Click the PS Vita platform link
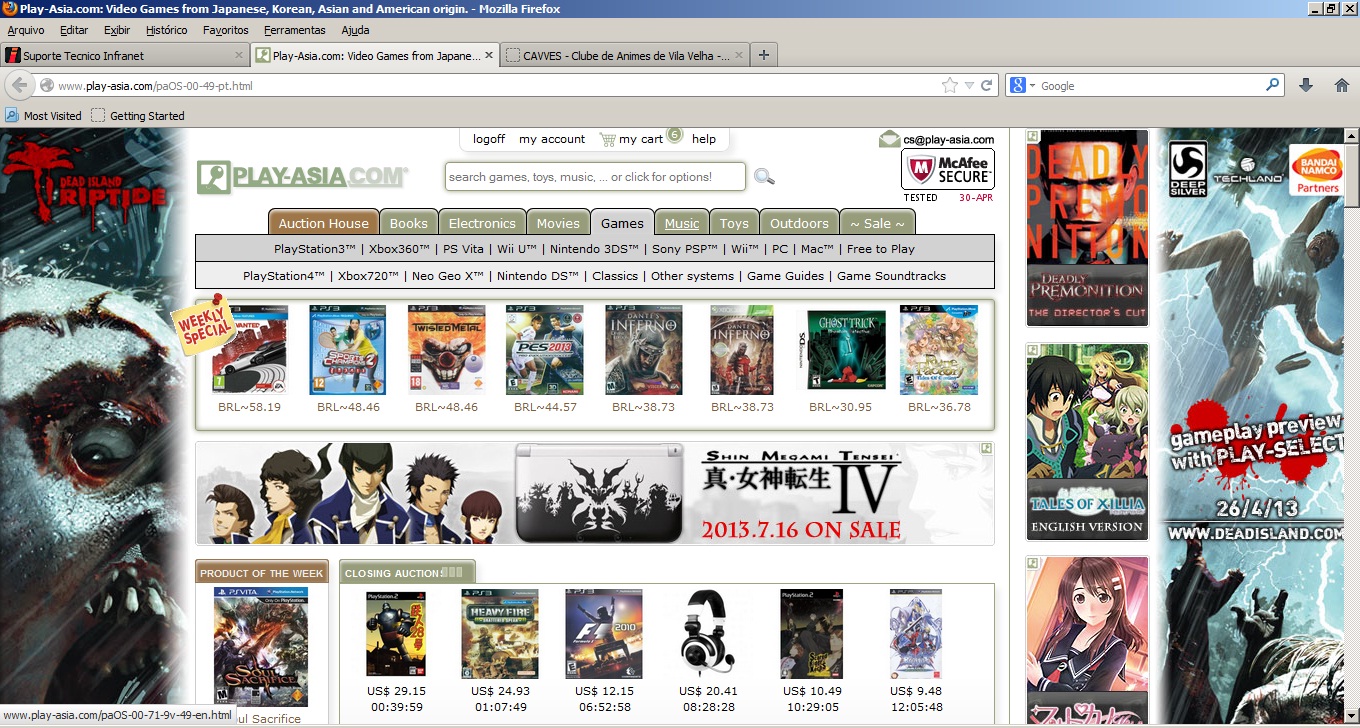 [x=463, y=249]
